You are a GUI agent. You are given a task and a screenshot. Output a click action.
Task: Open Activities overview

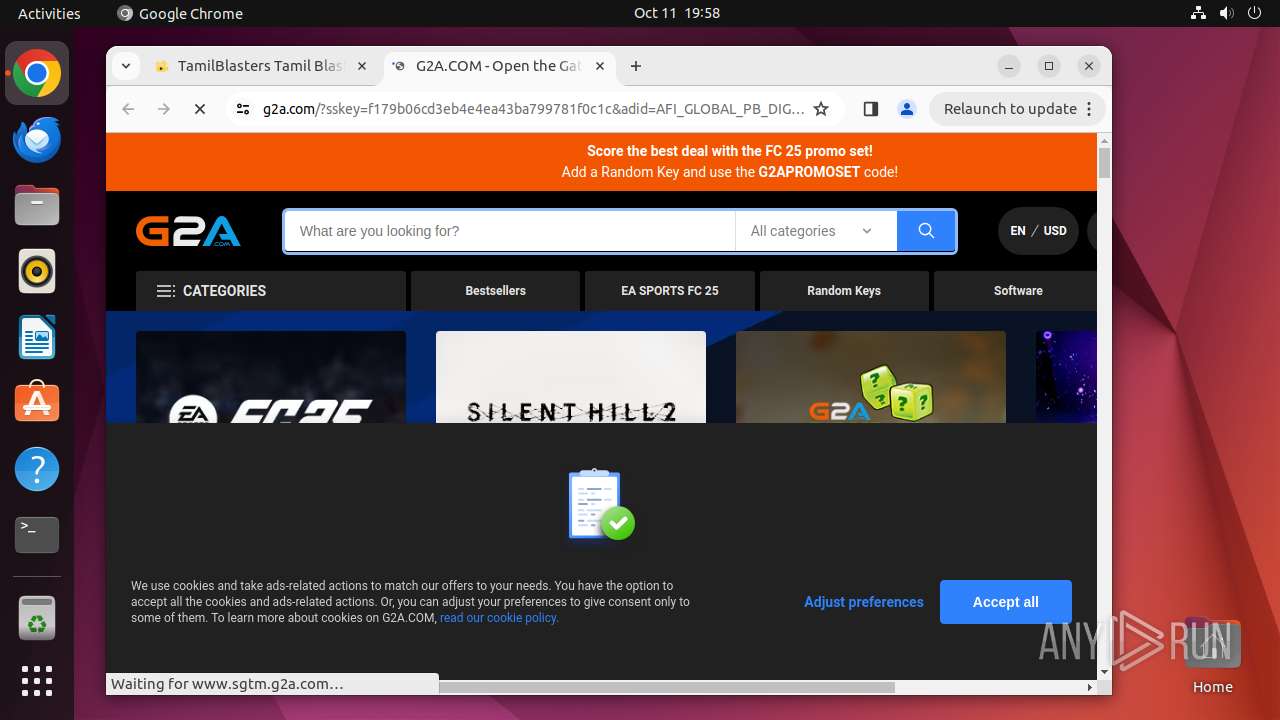point(49,13)
